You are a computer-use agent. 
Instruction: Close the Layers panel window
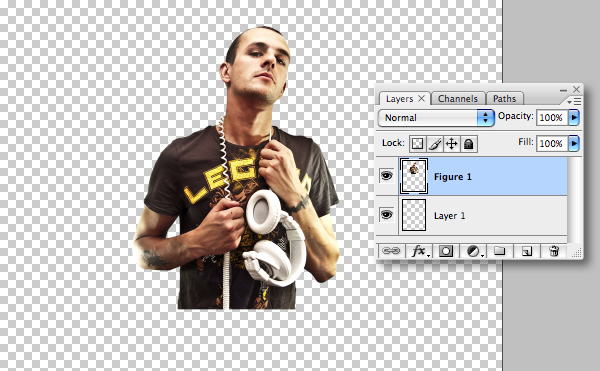(577, 89)
